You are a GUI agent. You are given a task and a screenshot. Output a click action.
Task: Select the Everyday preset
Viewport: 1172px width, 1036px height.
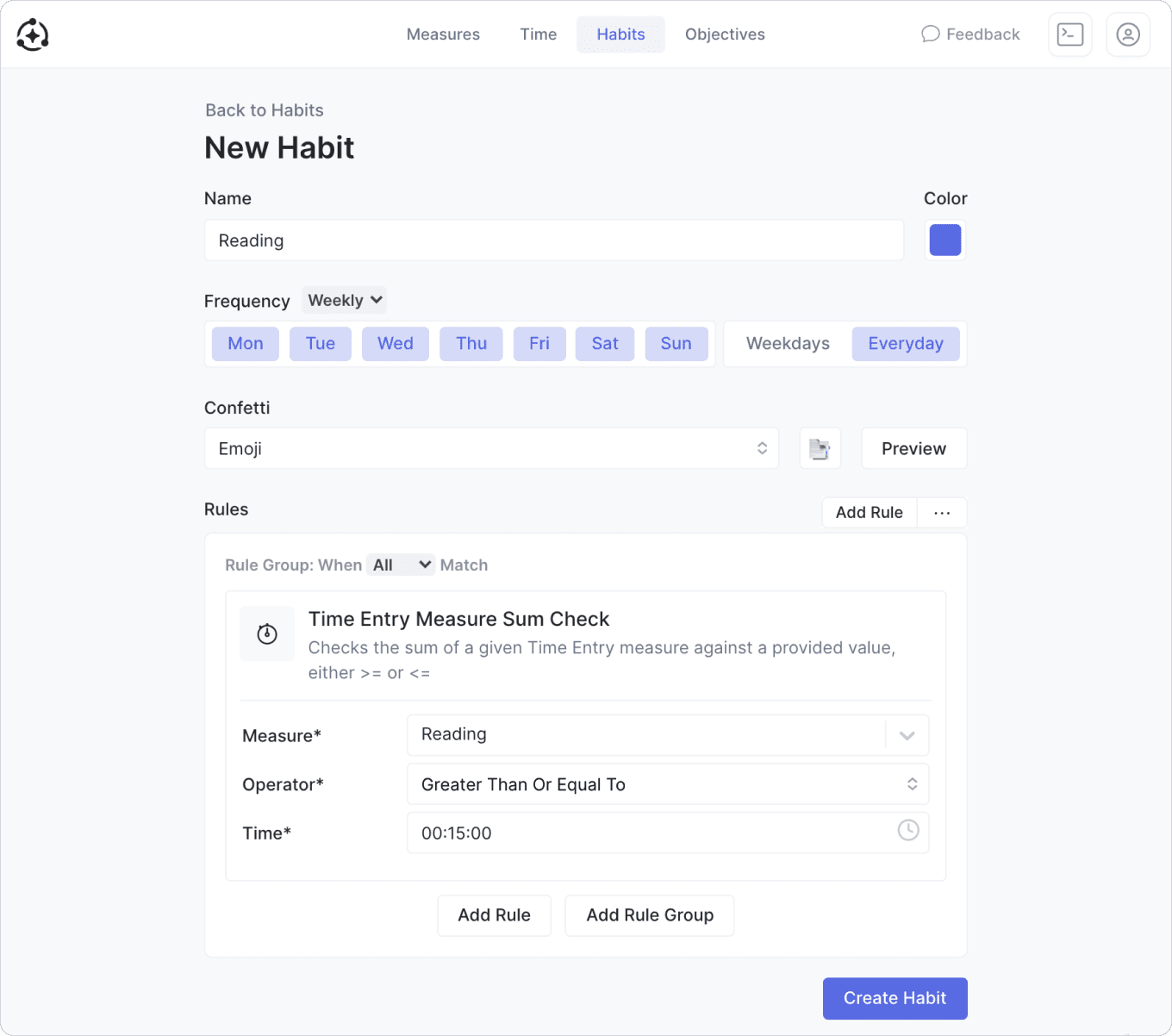coord(906,344)
